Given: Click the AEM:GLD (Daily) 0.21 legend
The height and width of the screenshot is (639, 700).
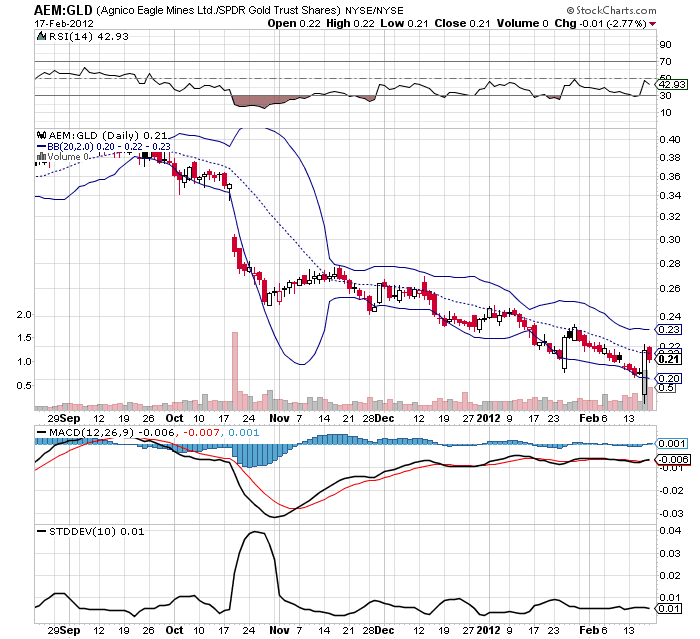Looking at the screenshot, I should click(108, 135).
